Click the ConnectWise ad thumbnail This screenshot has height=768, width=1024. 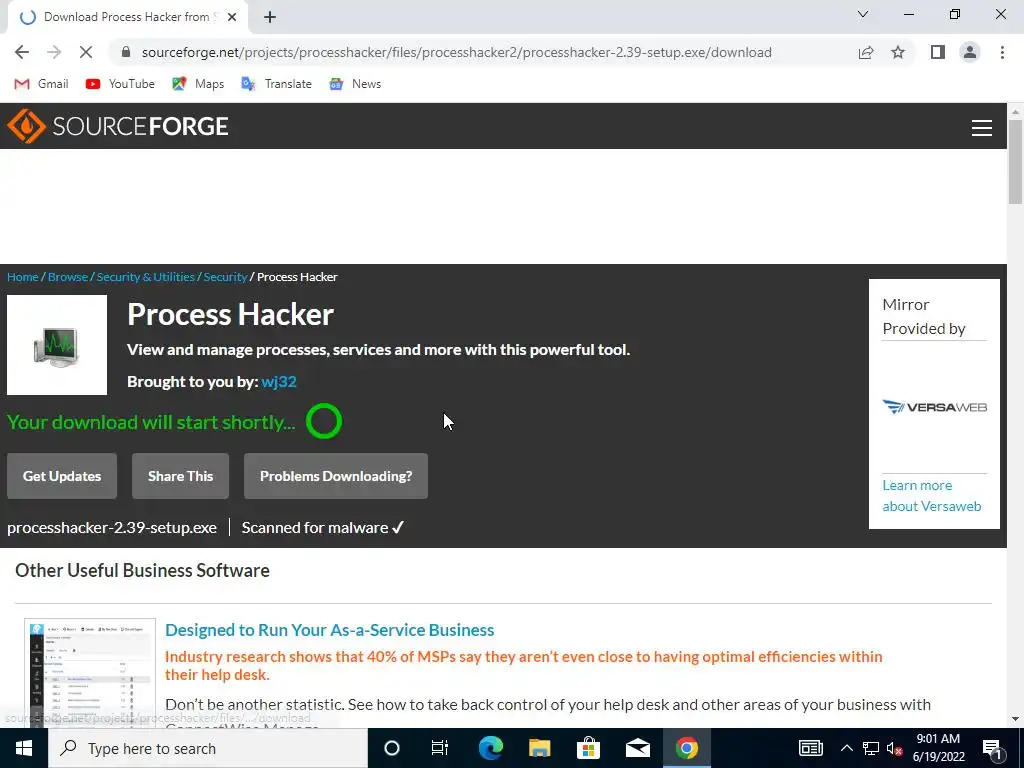point(90,673)
